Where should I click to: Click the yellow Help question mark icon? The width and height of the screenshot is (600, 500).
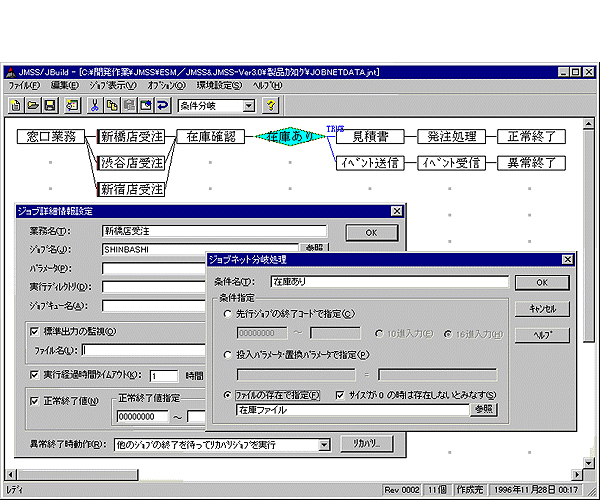point(270,105)
